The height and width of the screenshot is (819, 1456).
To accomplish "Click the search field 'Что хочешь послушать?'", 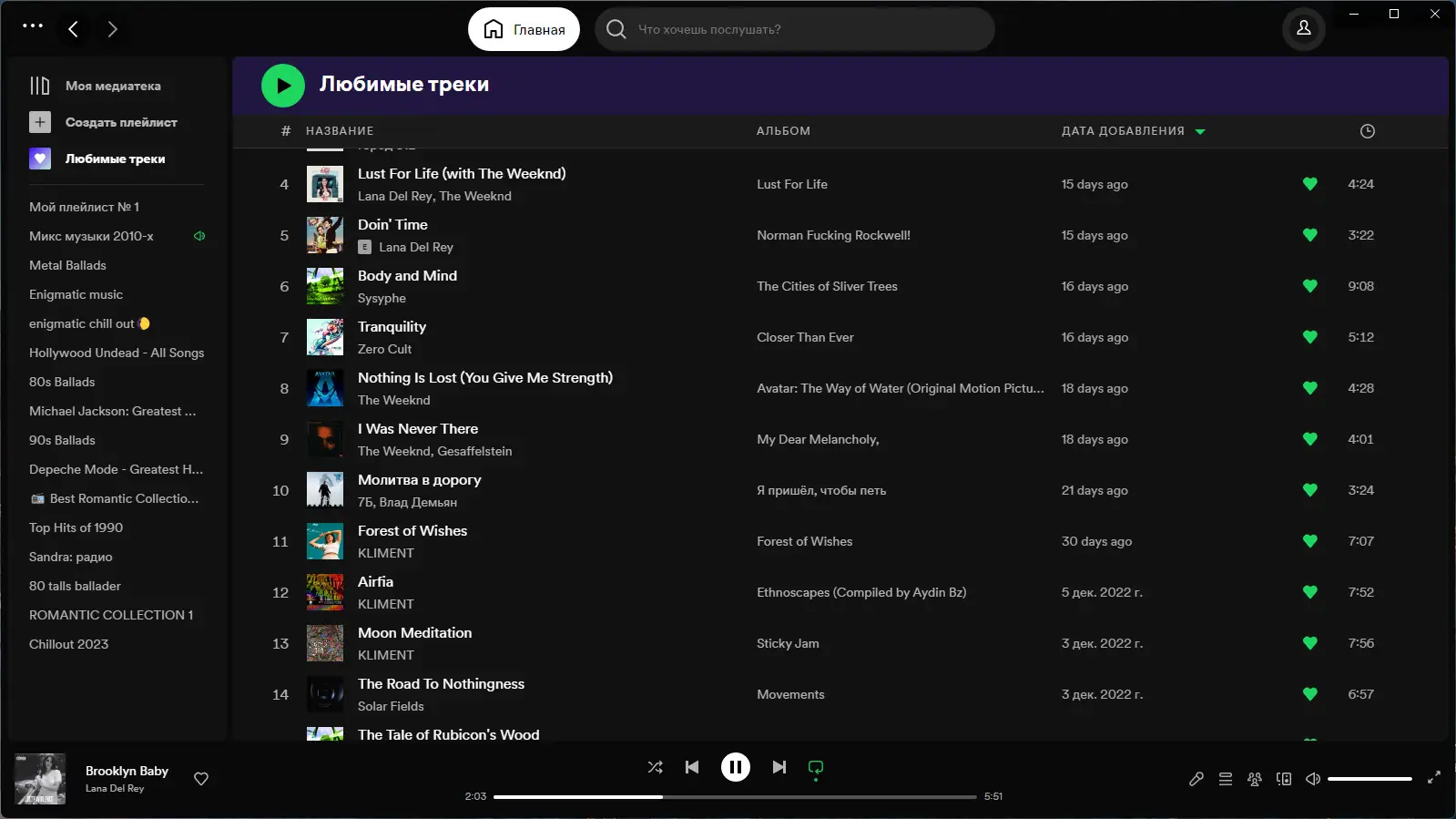I will (795, 29).
